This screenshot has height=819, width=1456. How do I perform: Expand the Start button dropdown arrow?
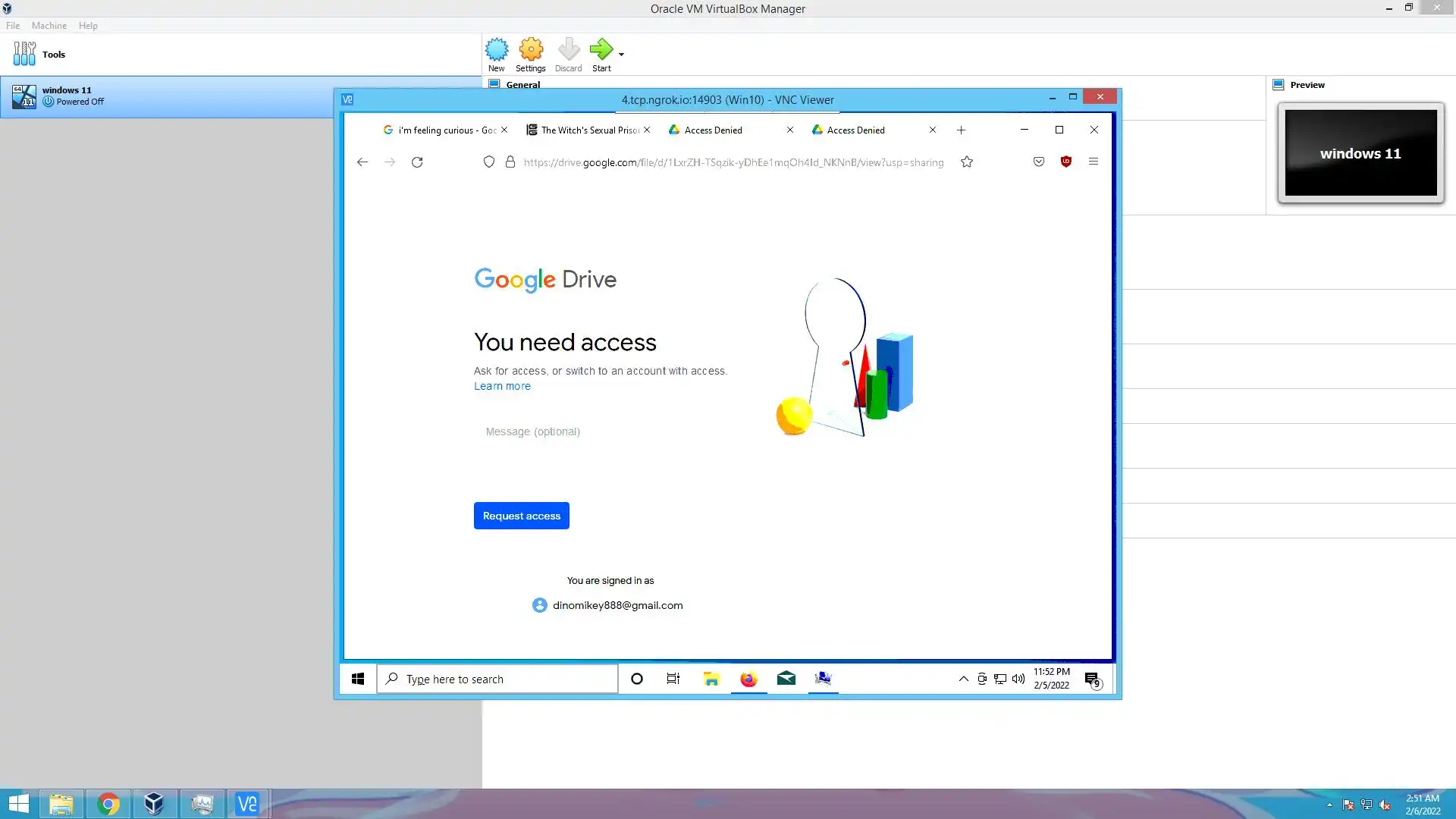click(x=621, y=54)
